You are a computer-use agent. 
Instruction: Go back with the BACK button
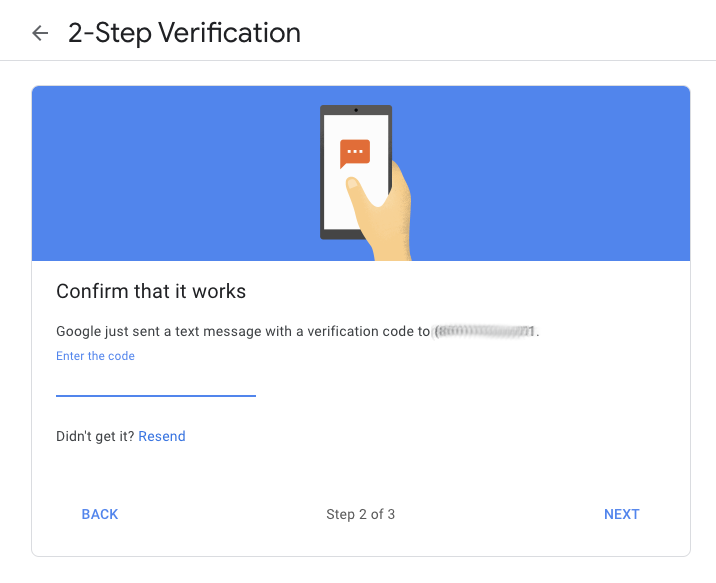pyautogui.click(x=100, y=514)
